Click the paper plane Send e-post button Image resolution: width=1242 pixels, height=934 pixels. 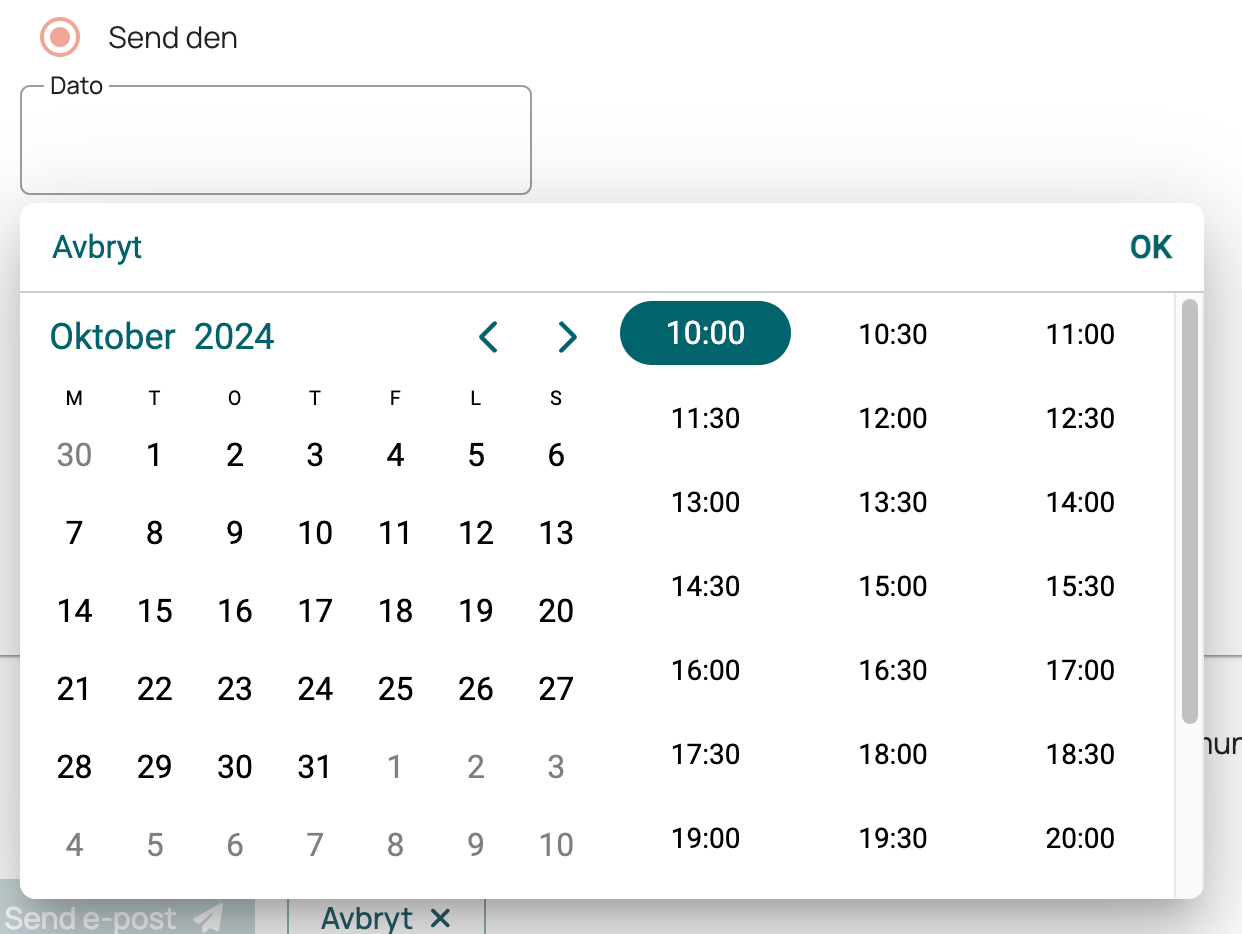tap(127, 915)
